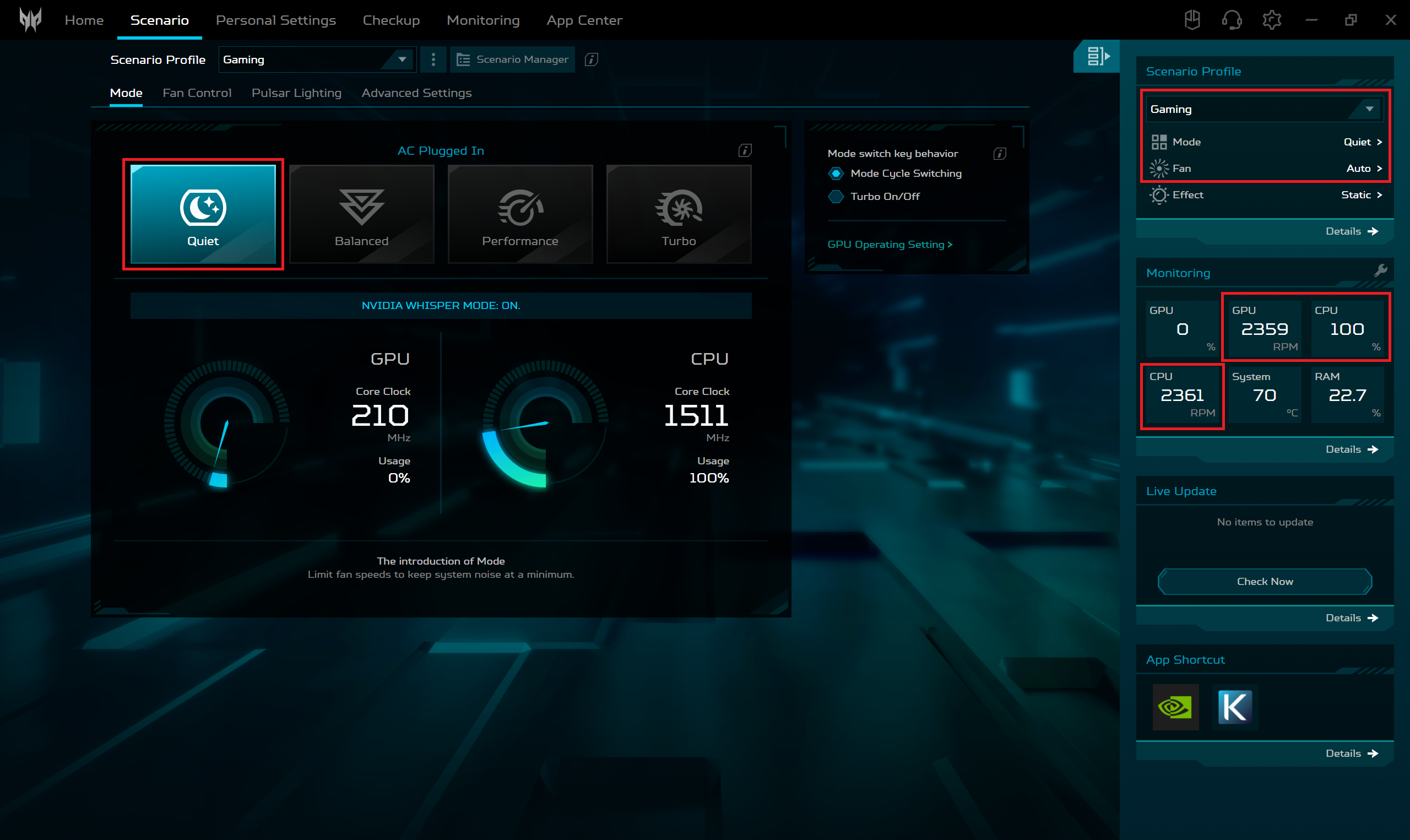1410x840 pixels.
Task: Open the Pulsar Lighting tab
Action: (x=296, y=93)
